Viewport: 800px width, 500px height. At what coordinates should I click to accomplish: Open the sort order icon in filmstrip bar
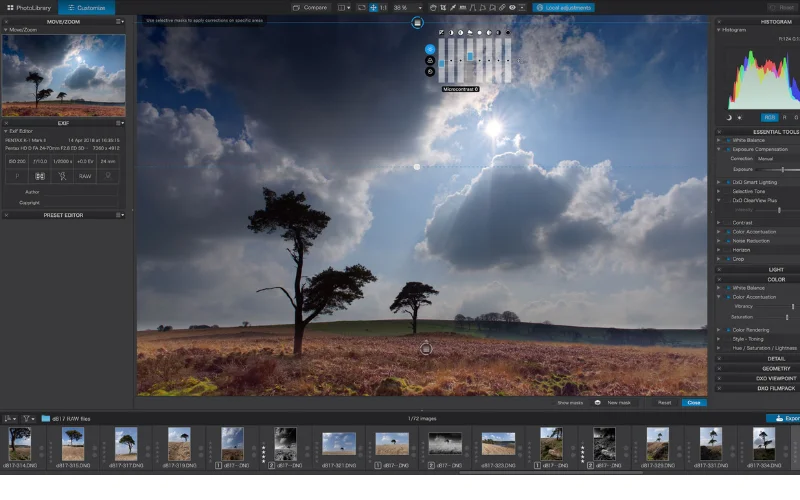10,418
